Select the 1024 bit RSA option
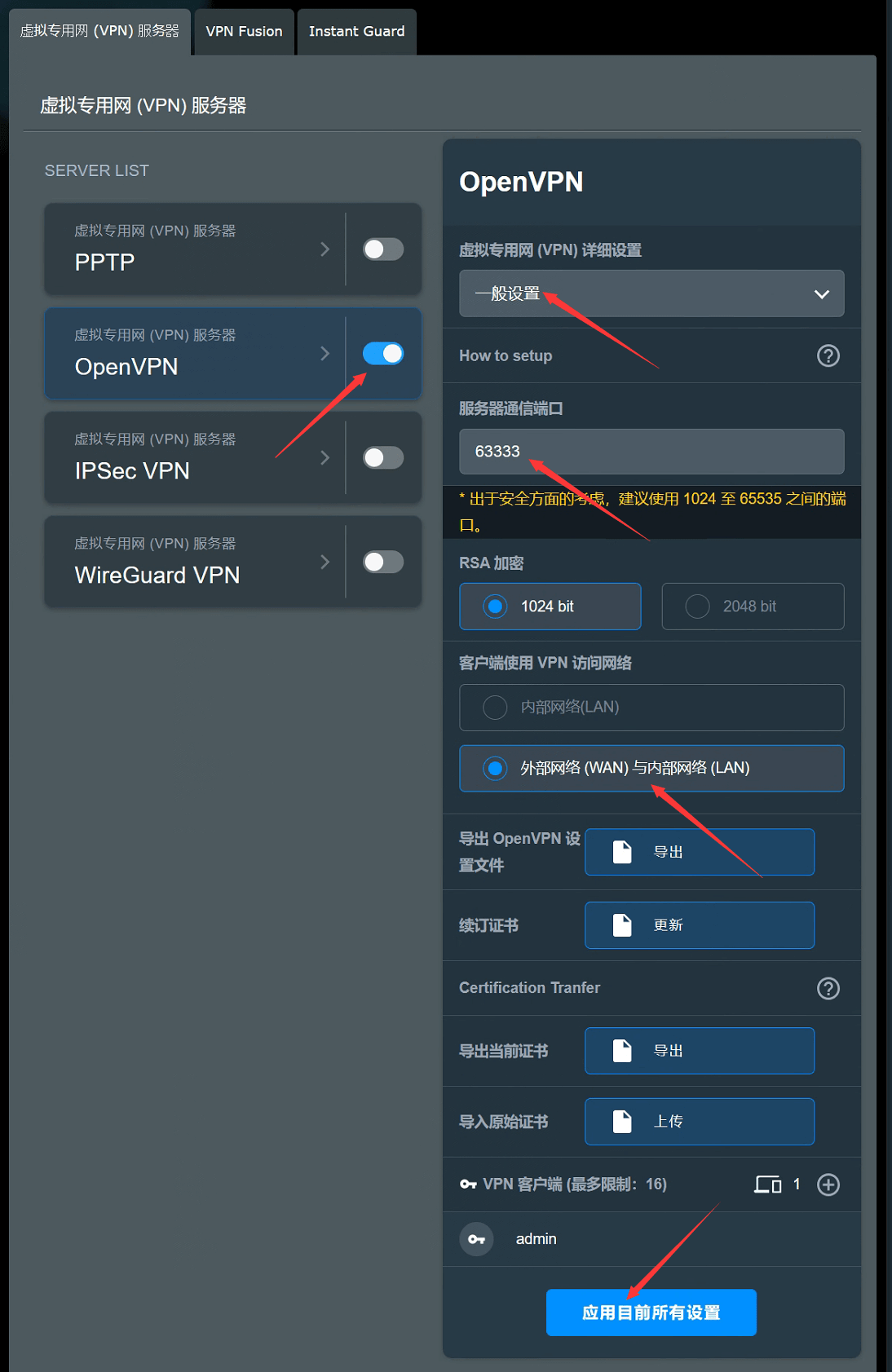892x1372 pixels. [550, 607]
